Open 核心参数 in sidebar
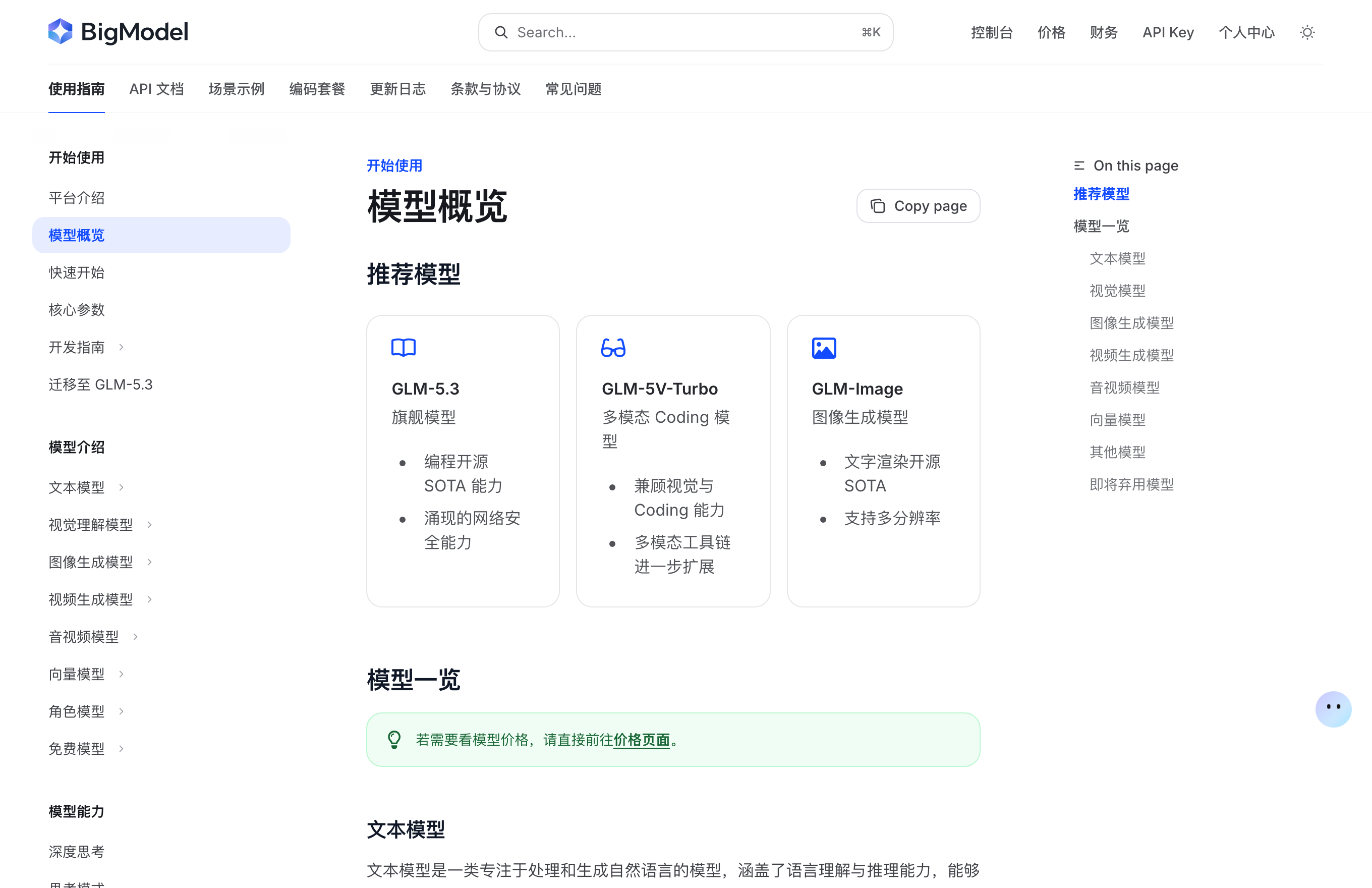 pos(77,310)
